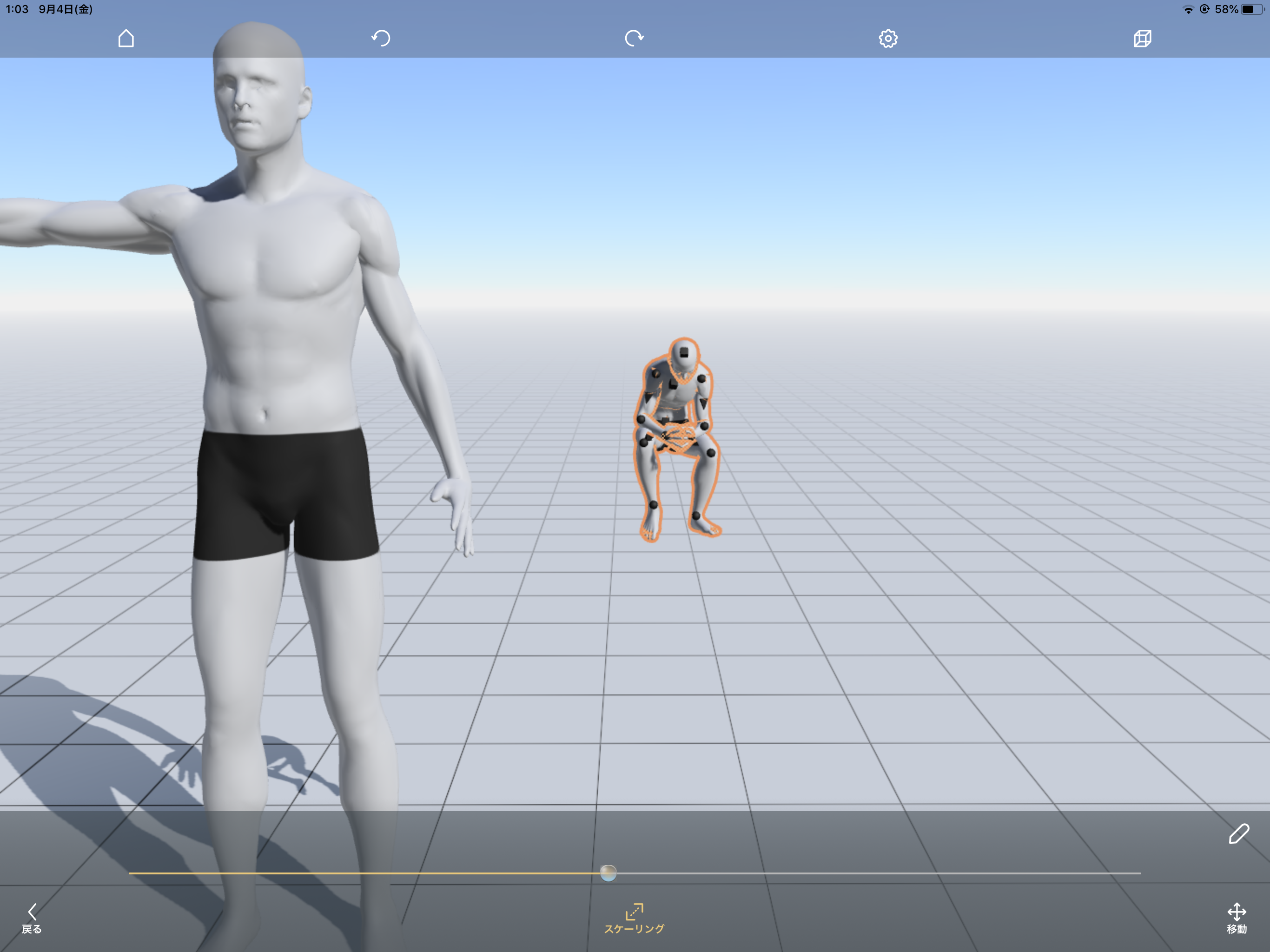Tap the Wi-Fi status icon

[x=1189, y=9]
